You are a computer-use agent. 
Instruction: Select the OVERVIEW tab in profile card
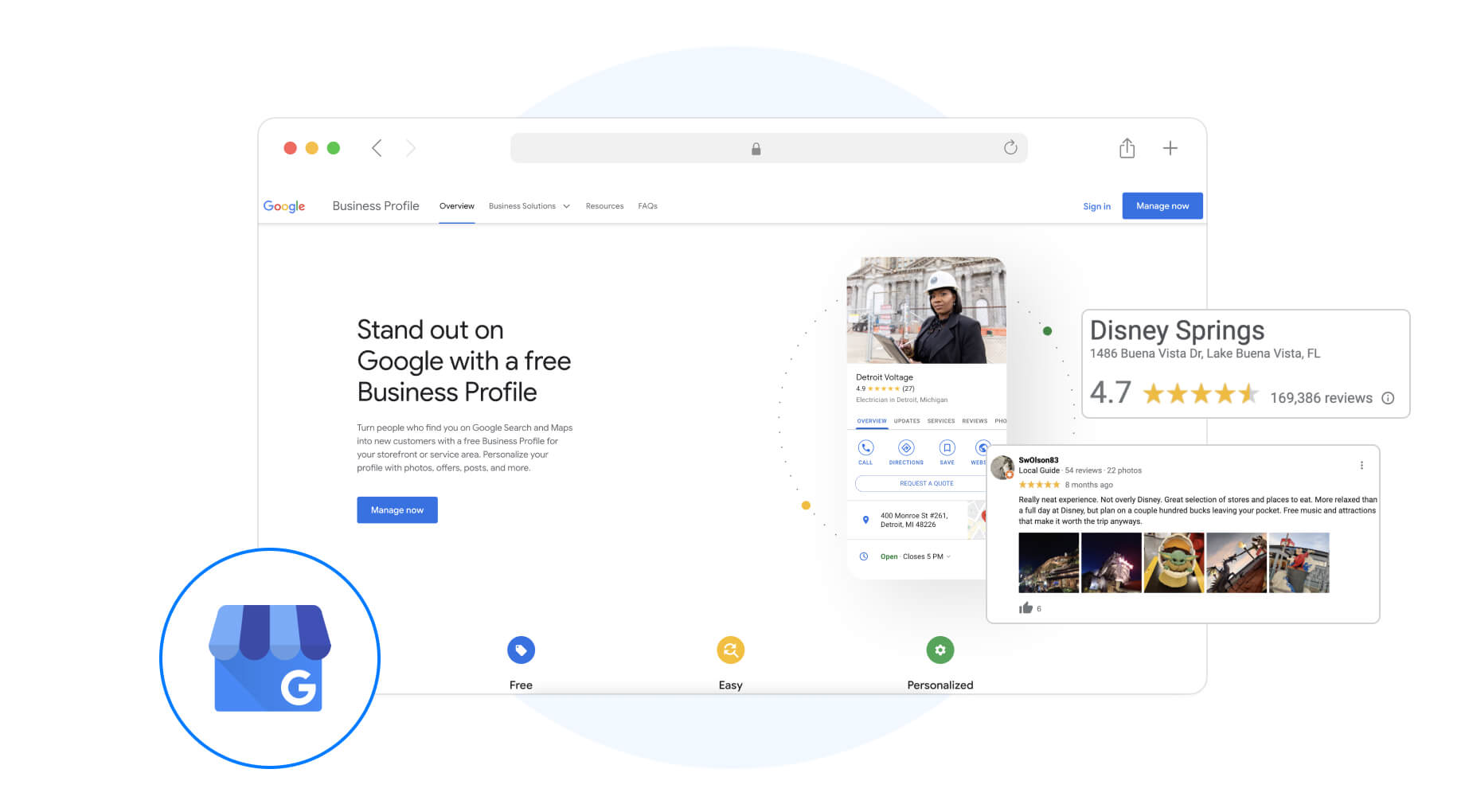coord(872,421)
